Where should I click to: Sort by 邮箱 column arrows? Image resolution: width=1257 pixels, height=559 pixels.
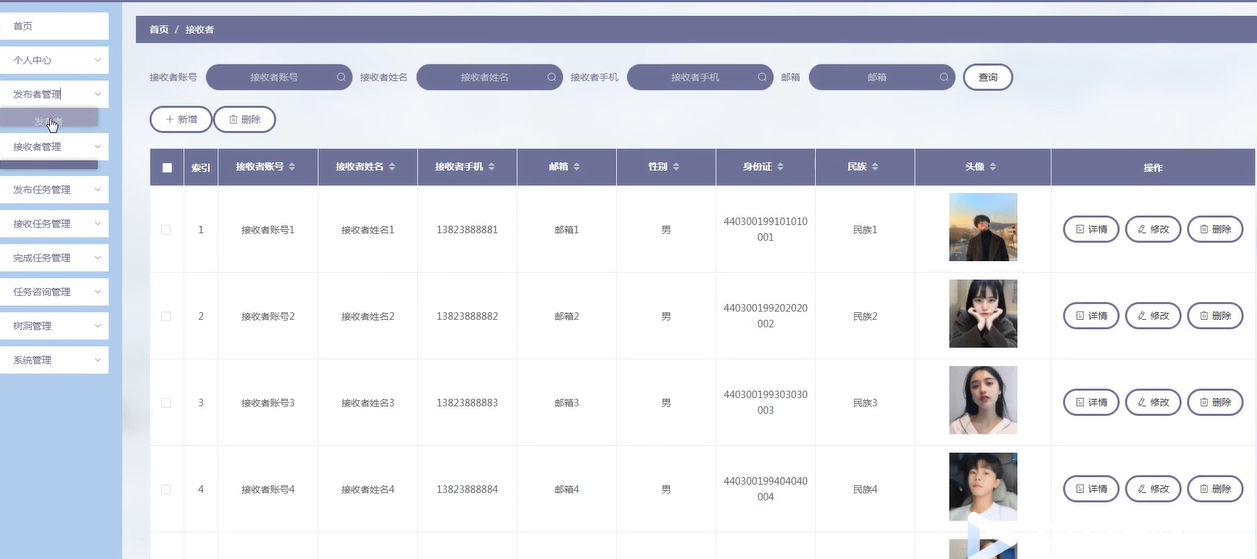coord(577,167)
